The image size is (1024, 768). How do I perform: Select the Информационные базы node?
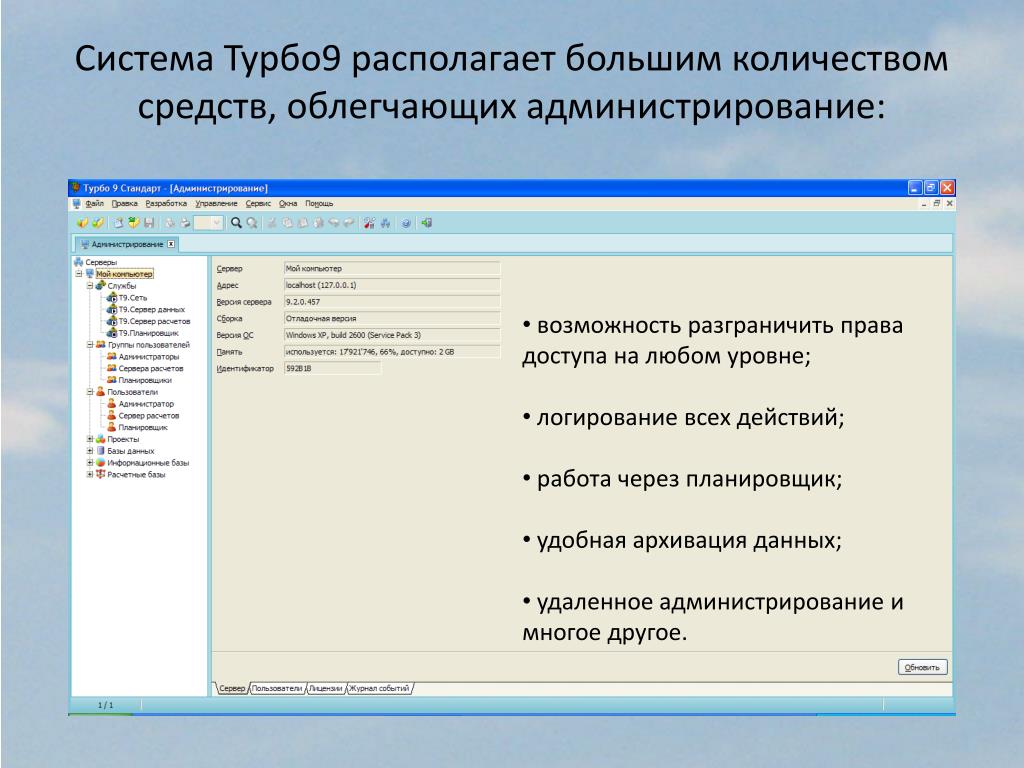point(148,462)
